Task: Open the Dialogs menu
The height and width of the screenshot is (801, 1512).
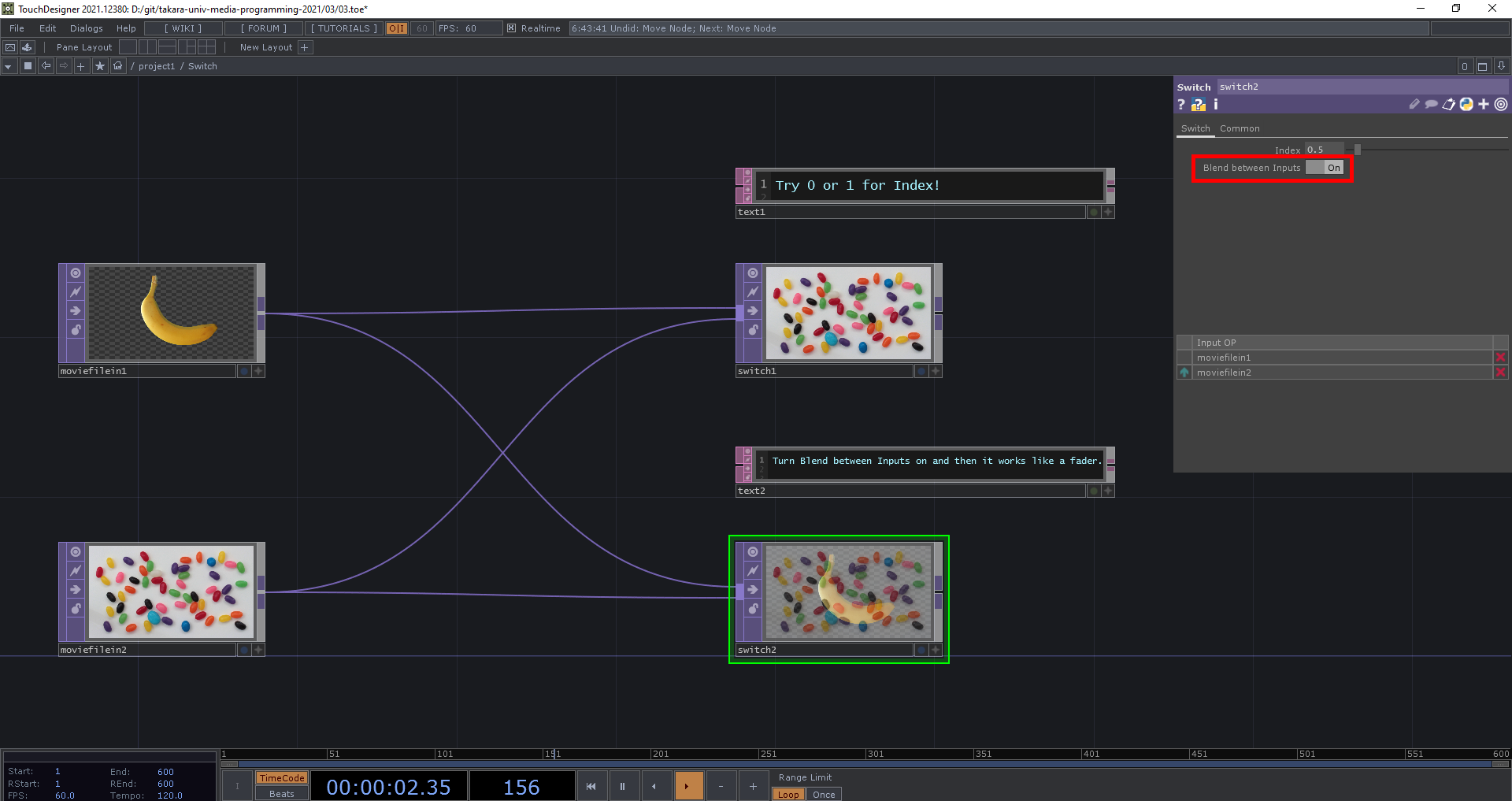Action: click(x=86, y=28)
